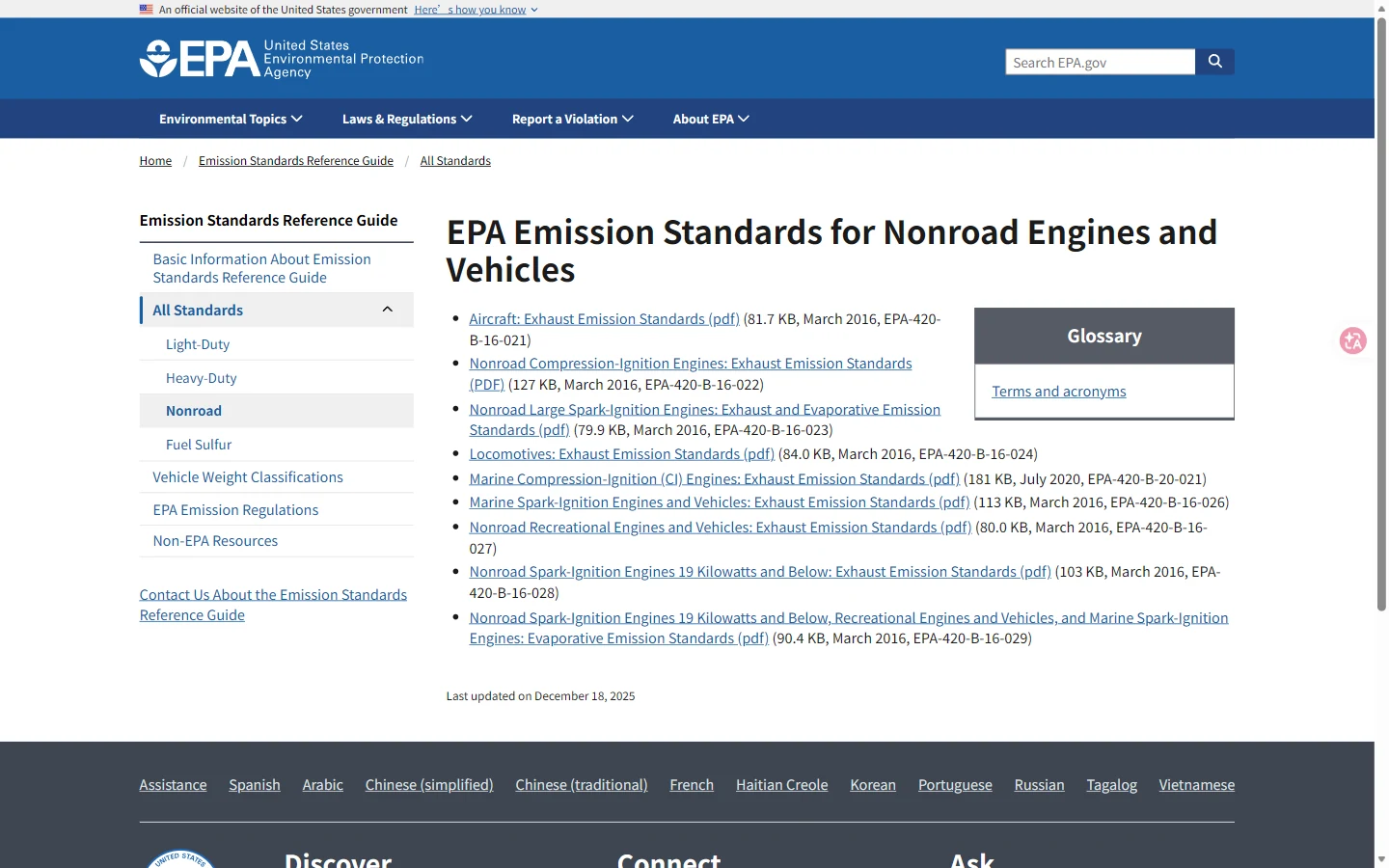1389x868 pixels.
Task: Open Emission Standards Reference Guide breadcrumb
Action: pos(296,161)
